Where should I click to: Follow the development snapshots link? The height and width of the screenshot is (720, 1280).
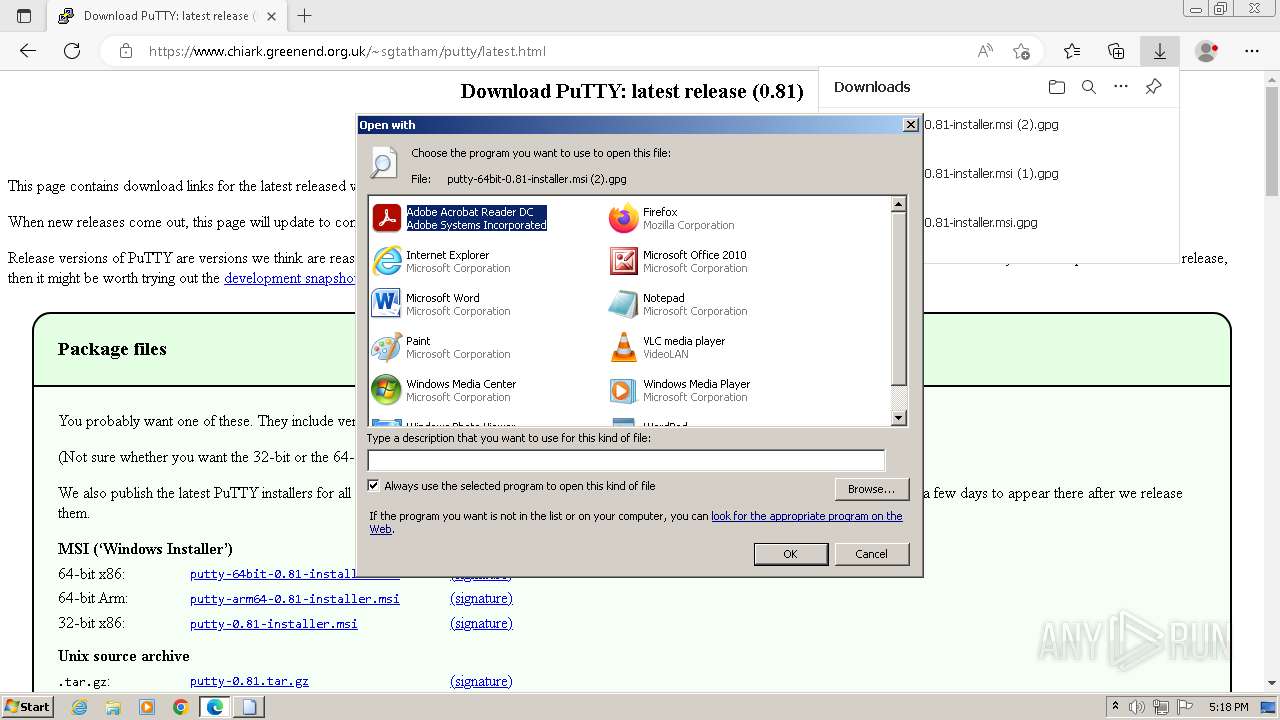point(290,278)
